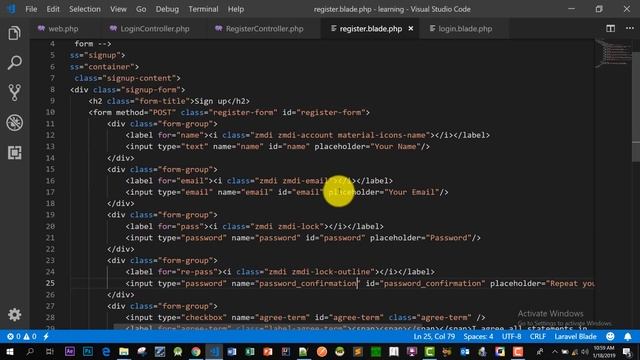Open Outlook from taskbar
The width and height of the screenshot is (640, 360).
pyautogui.click(x=464, y=351)
